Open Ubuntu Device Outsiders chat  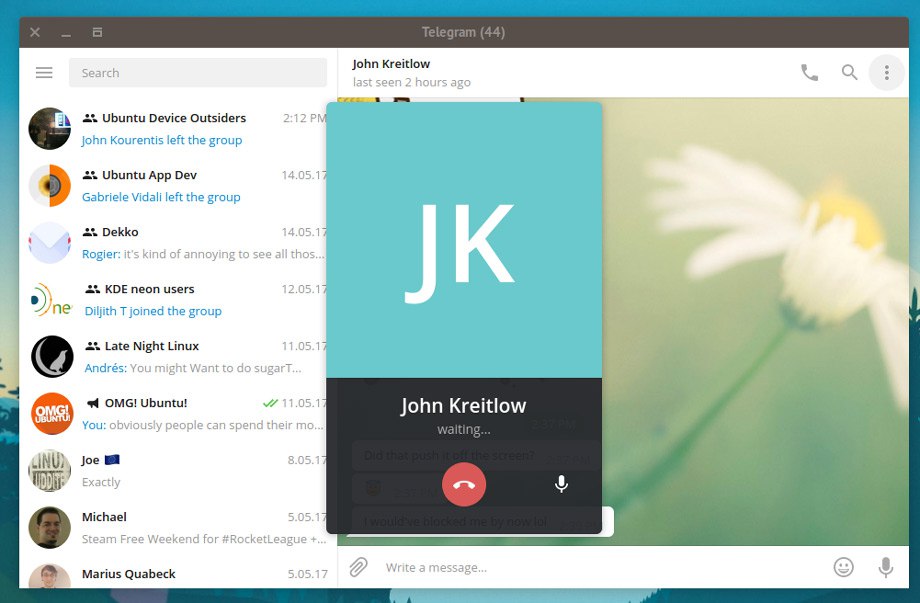(x=179, y=128)
